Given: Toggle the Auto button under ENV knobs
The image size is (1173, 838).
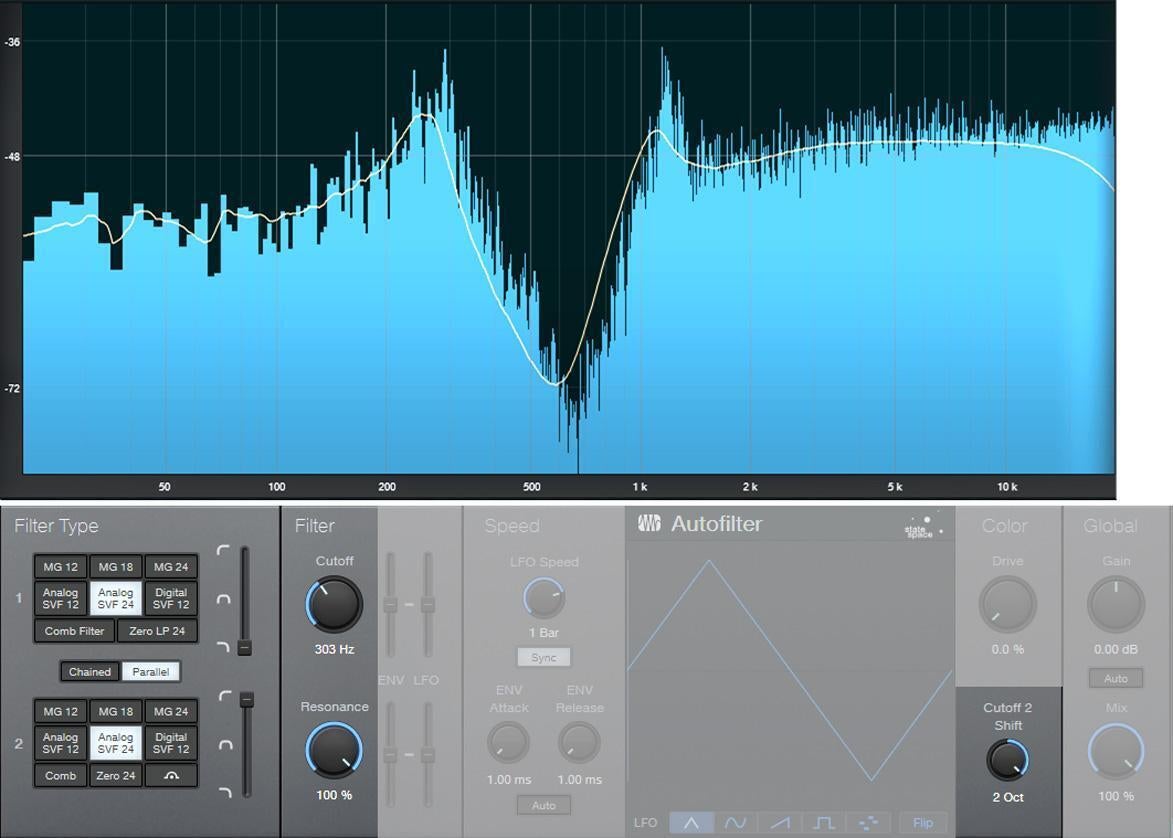Looking at the screenshot, I should (544, 805).
